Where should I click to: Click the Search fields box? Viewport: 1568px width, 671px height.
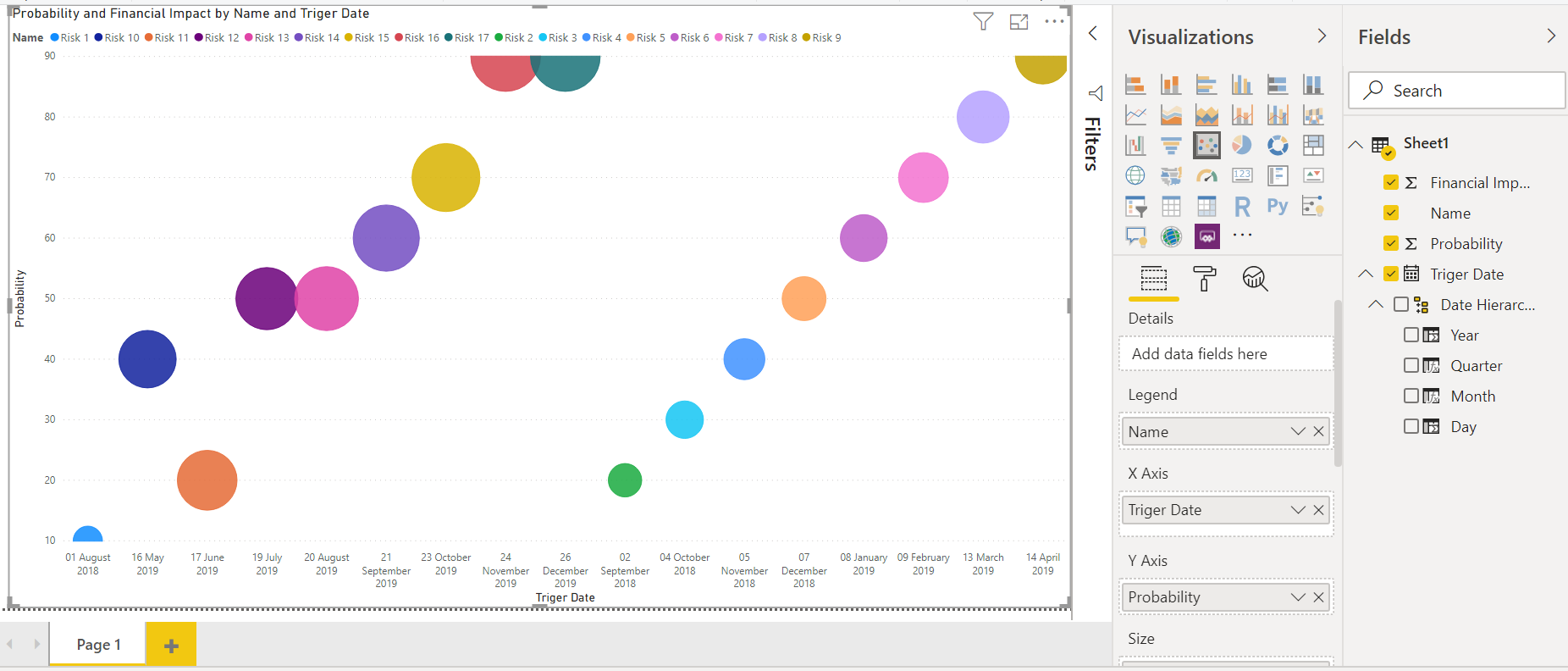tap(1457, 90)
